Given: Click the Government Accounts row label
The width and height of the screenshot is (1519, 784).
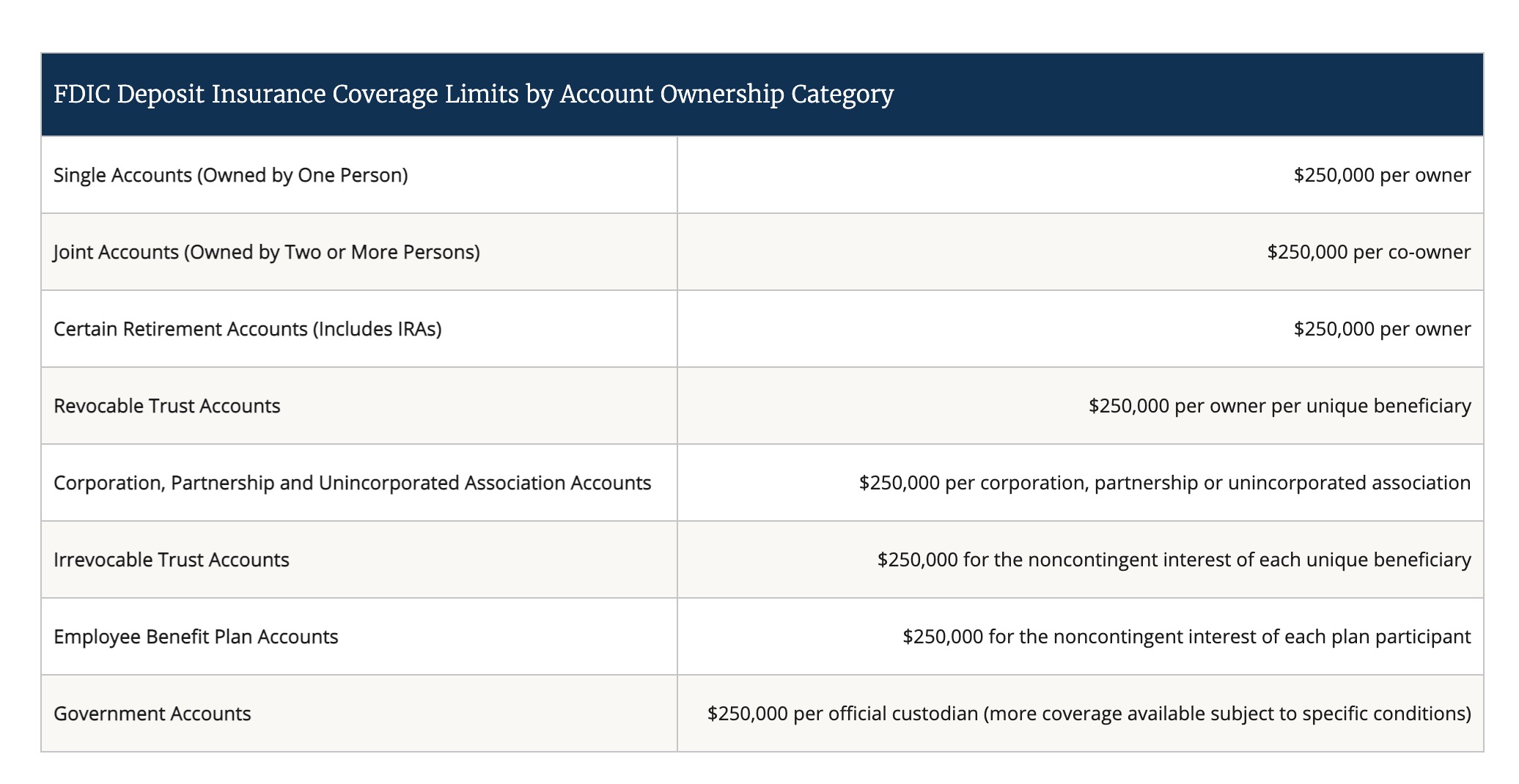Looking at the screenshot, I should [x=152, y=714].
